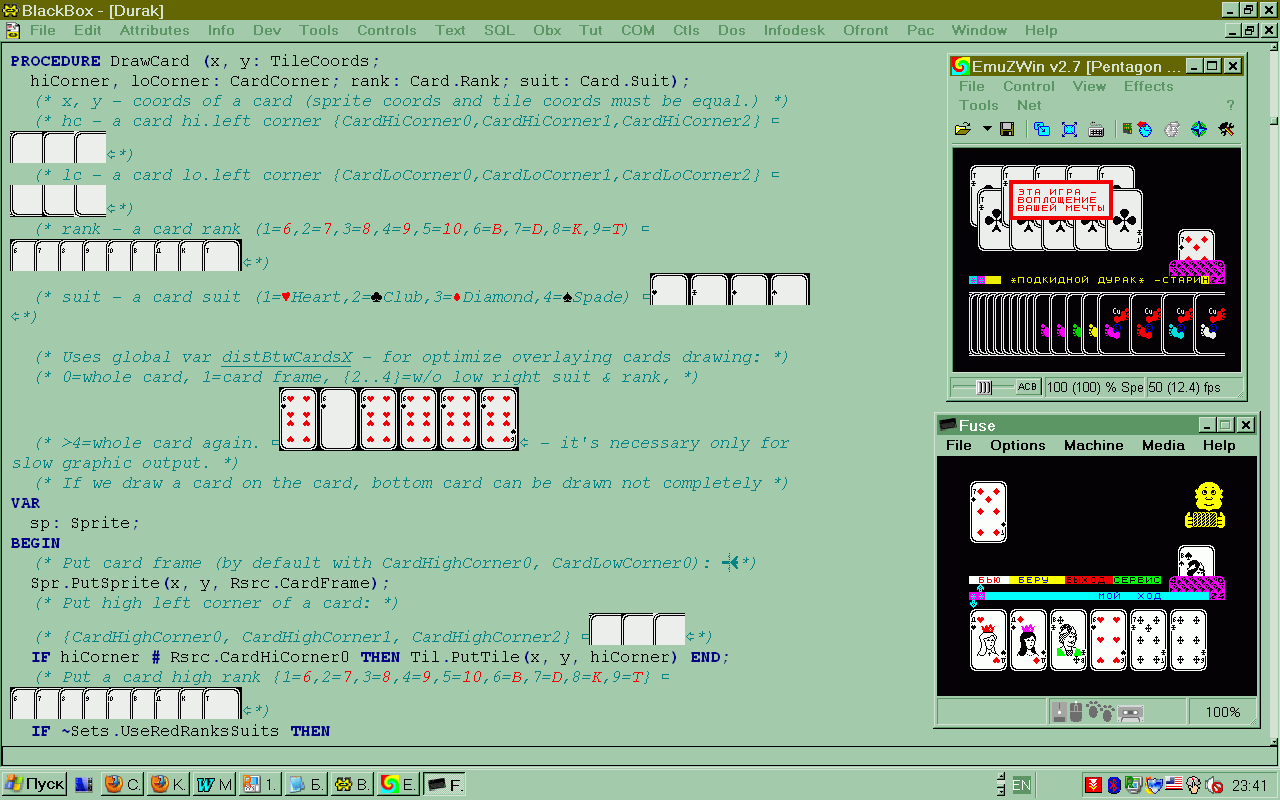Click the floppy disk save icon in EmuZWin
1280x800 pixels.
[x=1007, y=129]
